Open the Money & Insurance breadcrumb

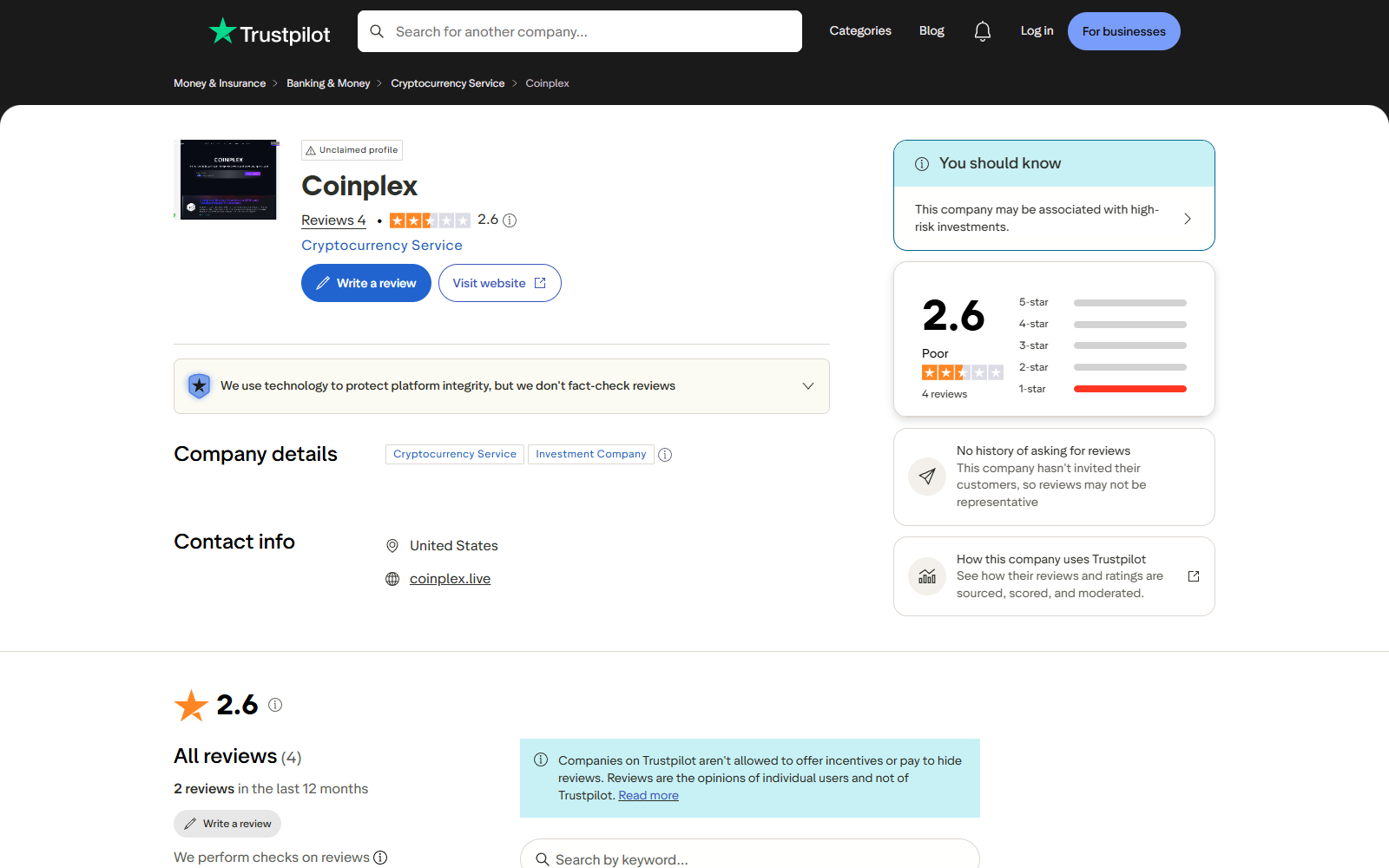(220, 83)
